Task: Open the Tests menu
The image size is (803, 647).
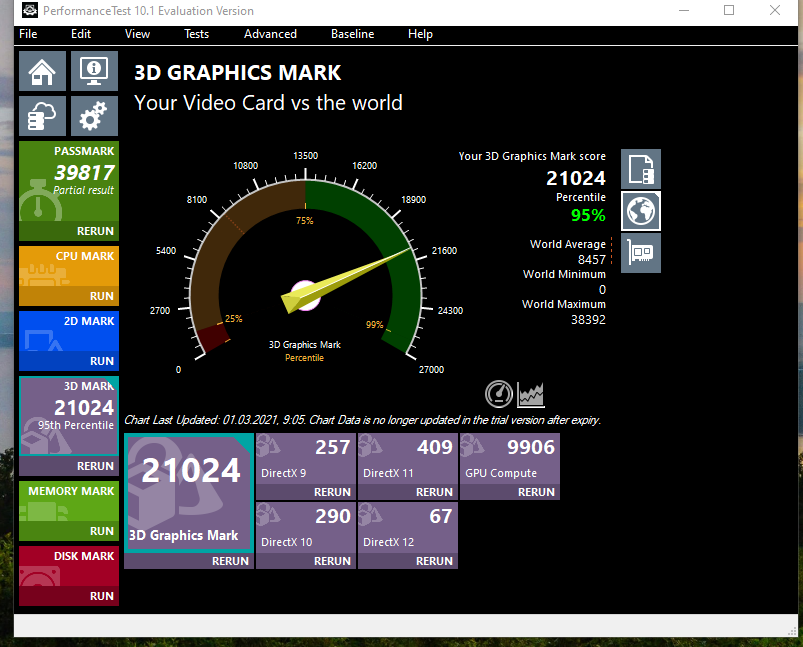Action: pyautogui.click(x=196, y=34)
